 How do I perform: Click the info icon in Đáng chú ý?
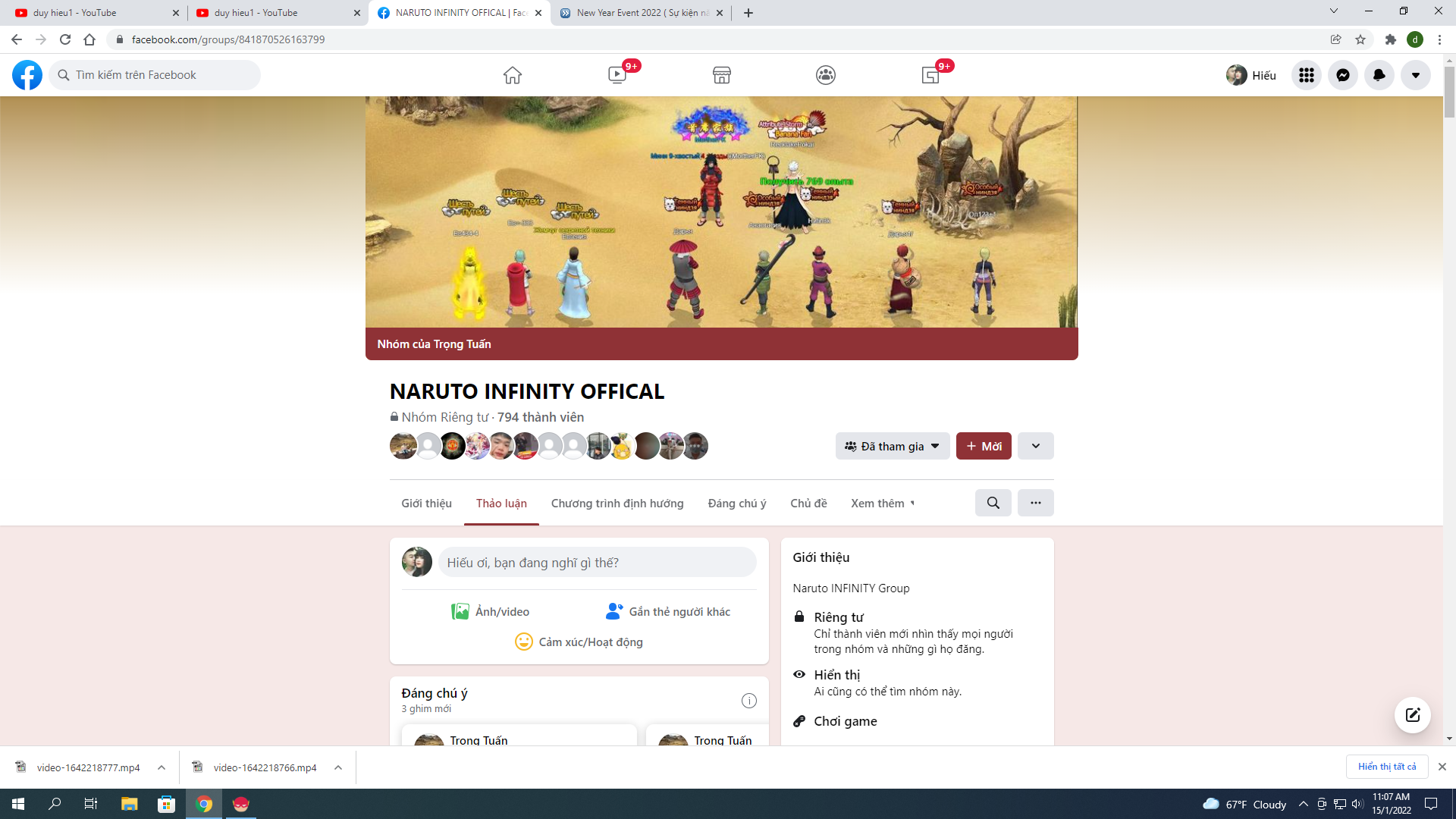pyautogui.click(x=749, y=701)
